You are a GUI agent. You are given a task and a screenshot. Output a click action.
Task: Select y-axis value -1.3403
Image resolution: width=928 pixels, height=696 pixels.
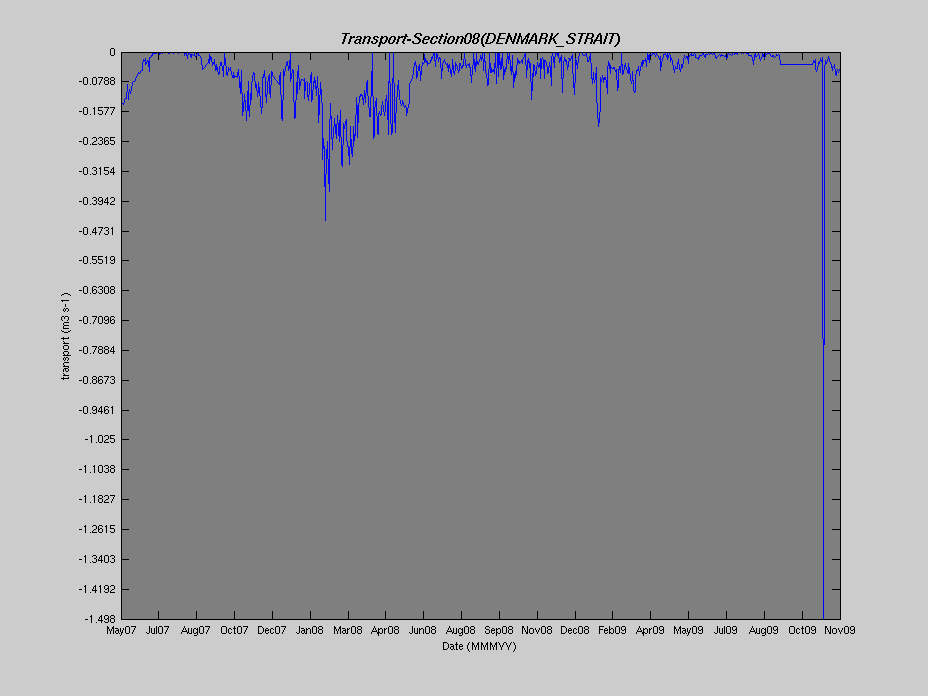(97, 559)
